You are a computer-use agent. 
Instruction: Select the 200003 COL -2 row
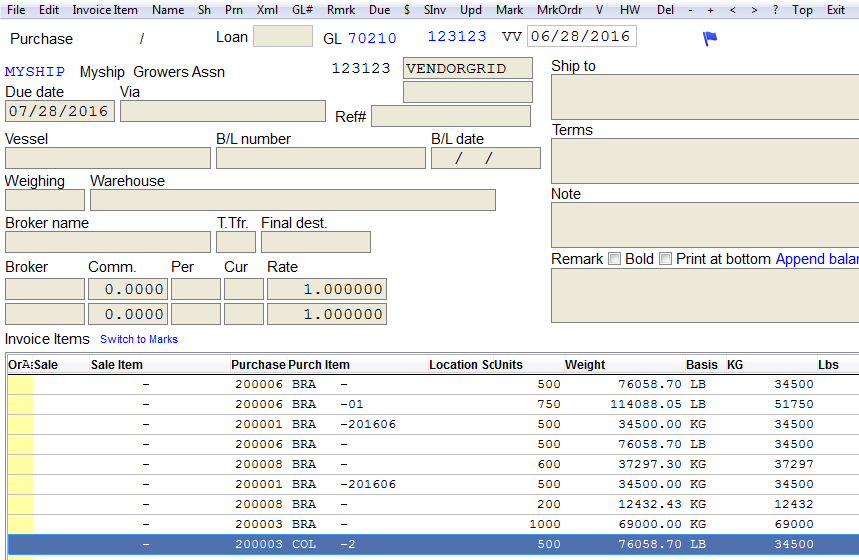click(x=433, y=545)
